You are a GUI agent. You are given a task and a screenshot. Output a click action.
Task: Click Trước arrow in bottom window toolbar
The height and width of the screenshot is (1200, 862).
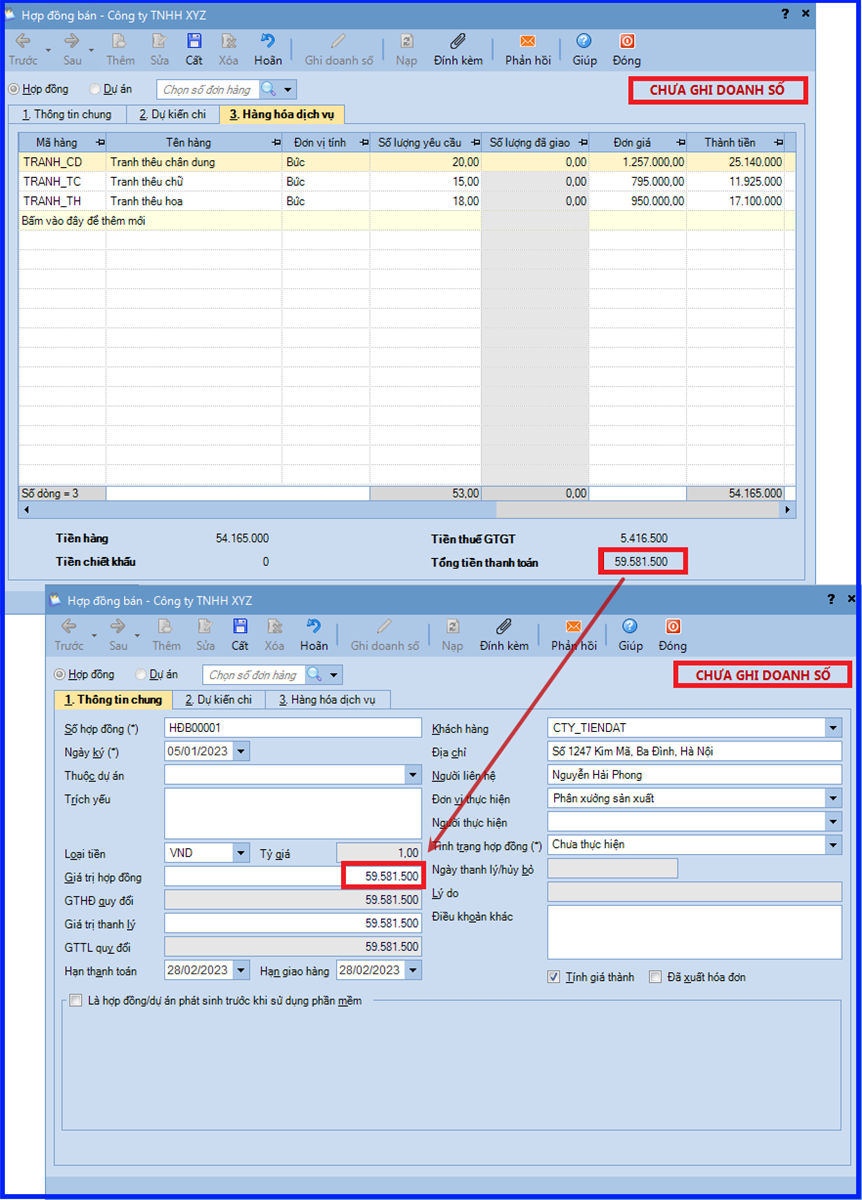(69, 627)
